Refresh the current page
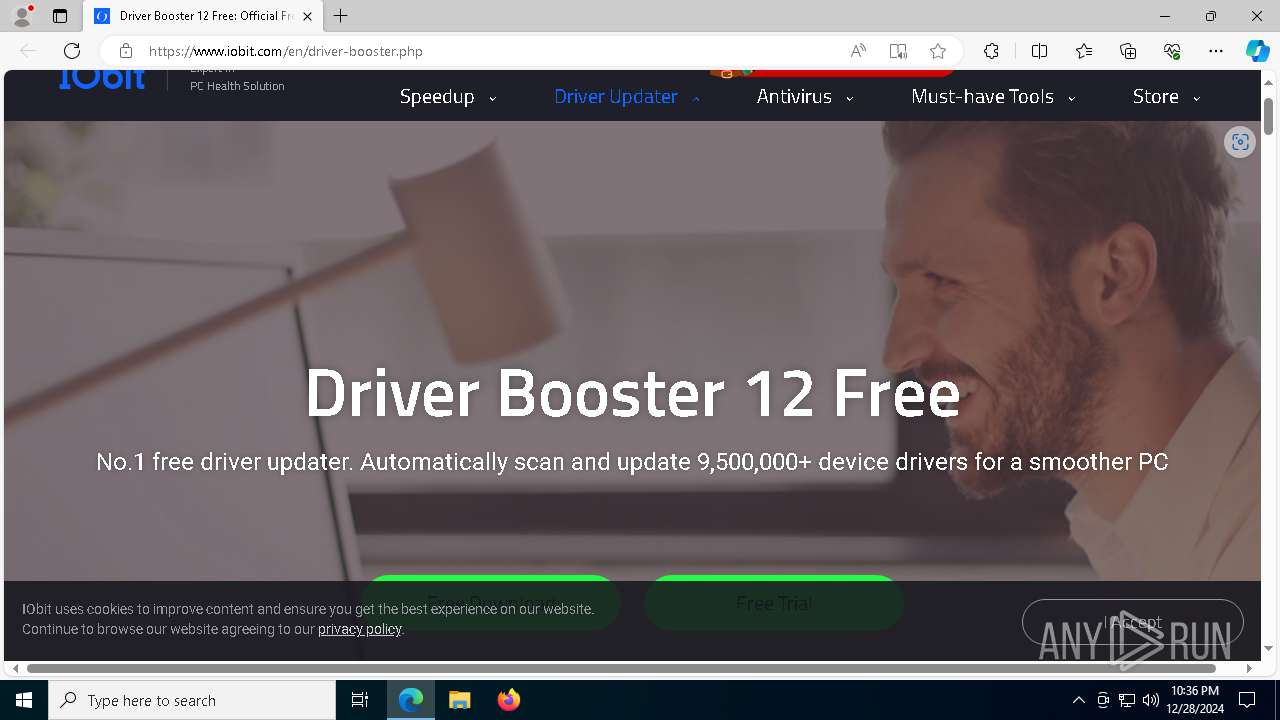 (x=72, y=51)
